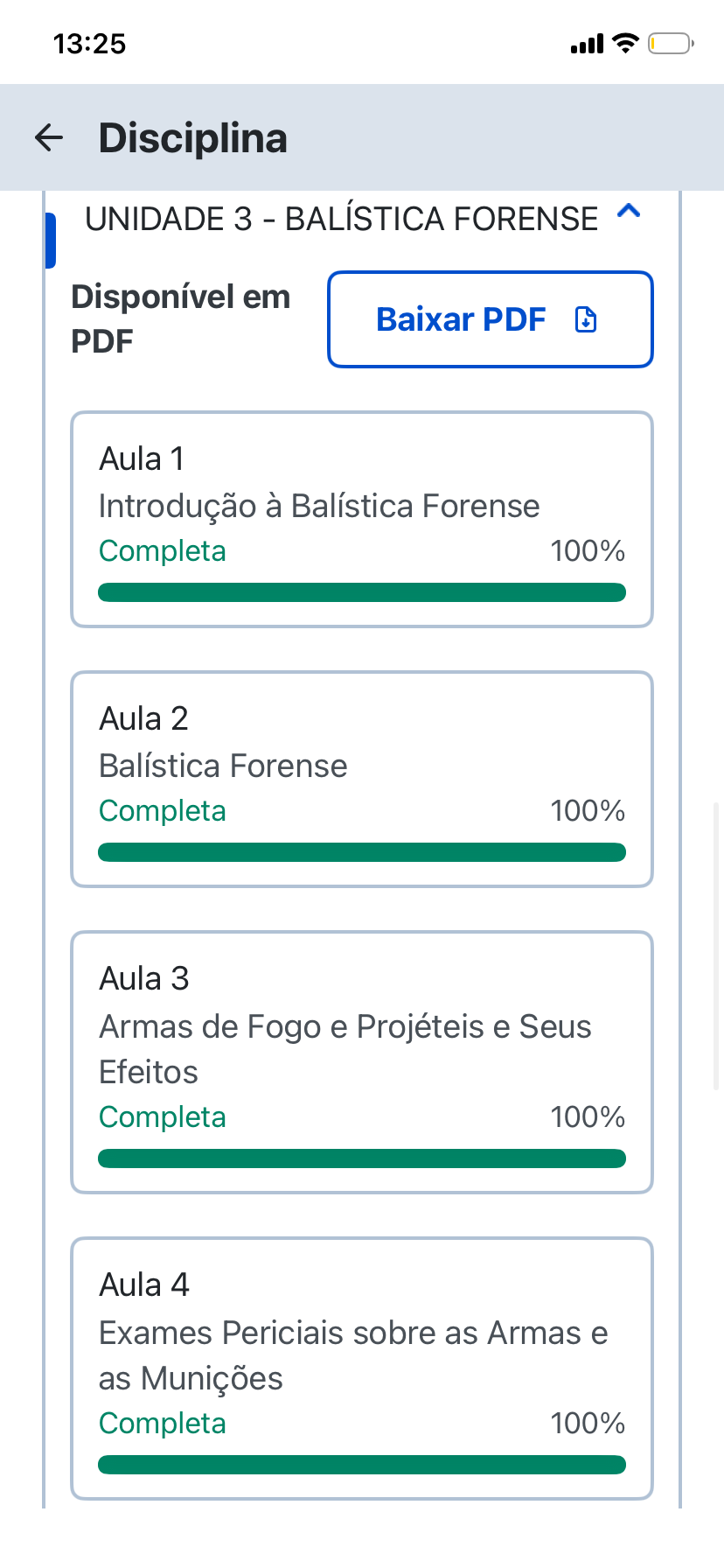The height and width of the screenshot is (1568, 724).
Task: Click the PDF download icon
Action: click(586, 320)
